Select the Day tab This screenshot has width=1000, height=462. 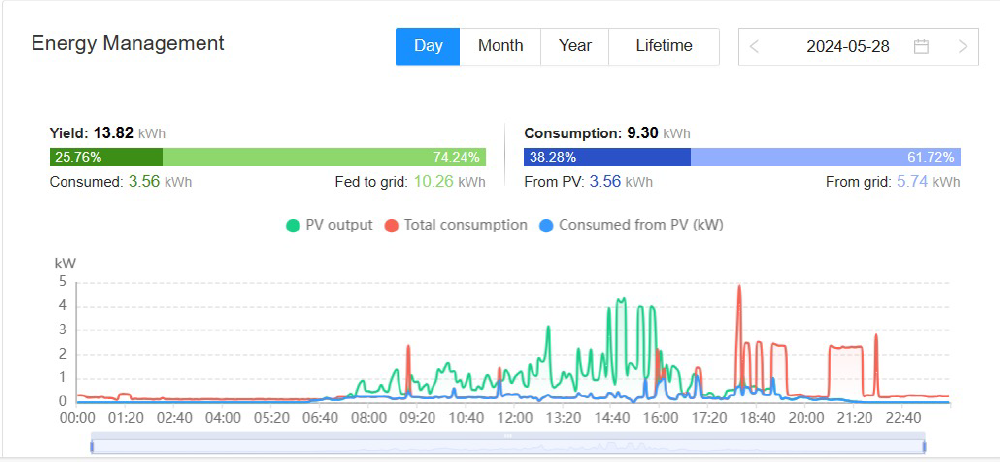428,46
